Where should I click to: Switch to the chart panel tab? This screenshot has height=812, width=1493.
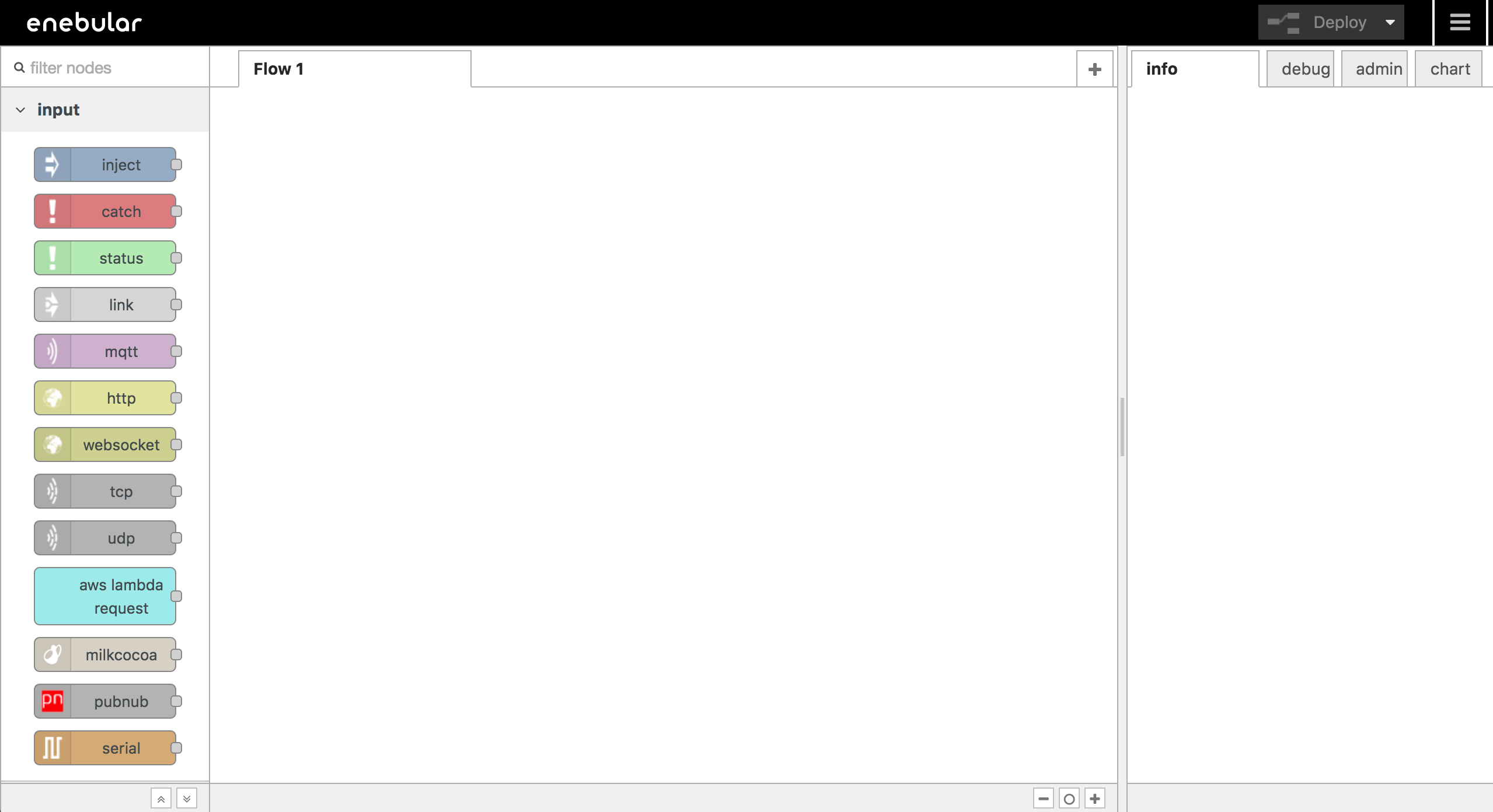point(1450,69)
